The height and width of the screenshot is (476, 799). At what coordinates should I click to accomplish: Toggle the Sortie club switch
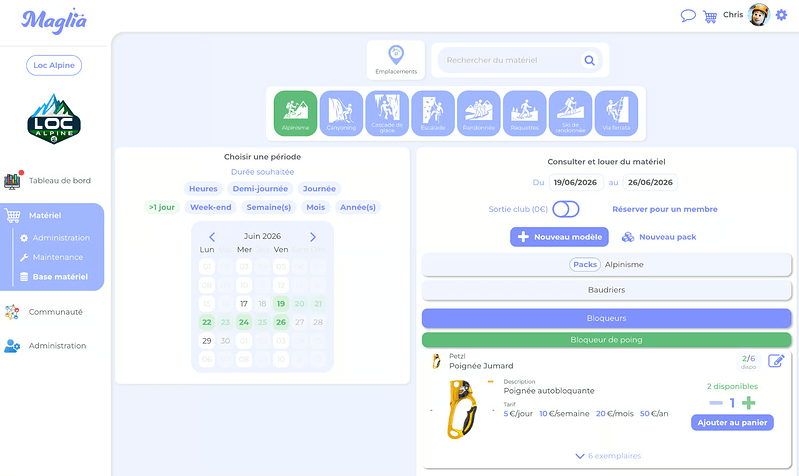pyautogui.click(x=566, y=209)
